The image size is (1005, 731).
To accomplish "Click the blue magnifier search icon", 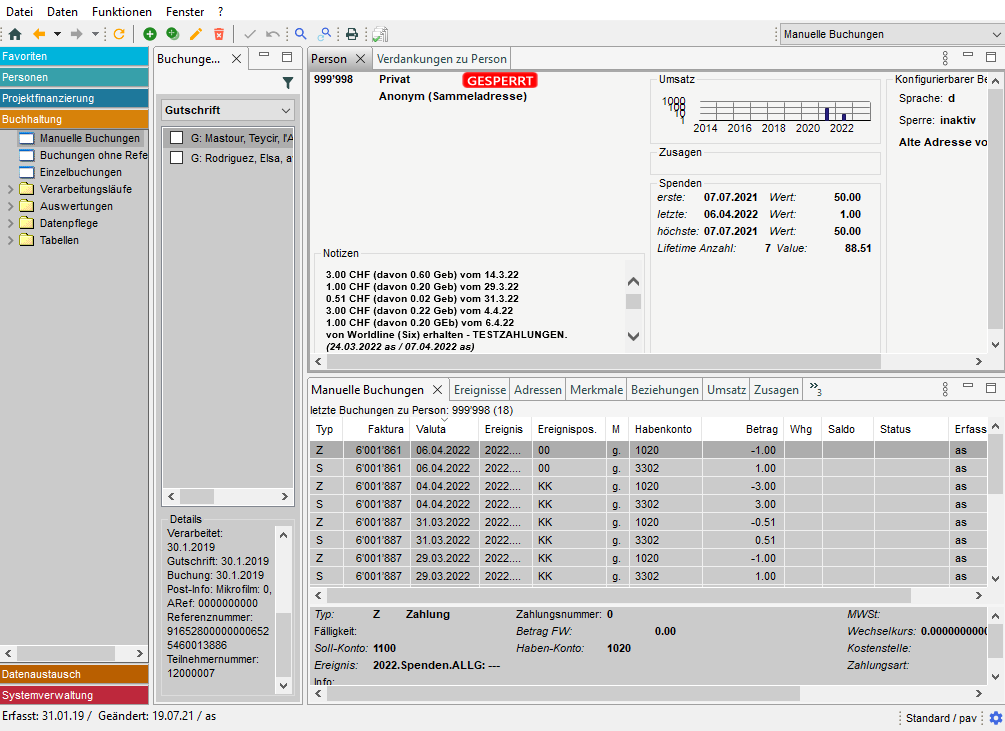I will 300,34.
